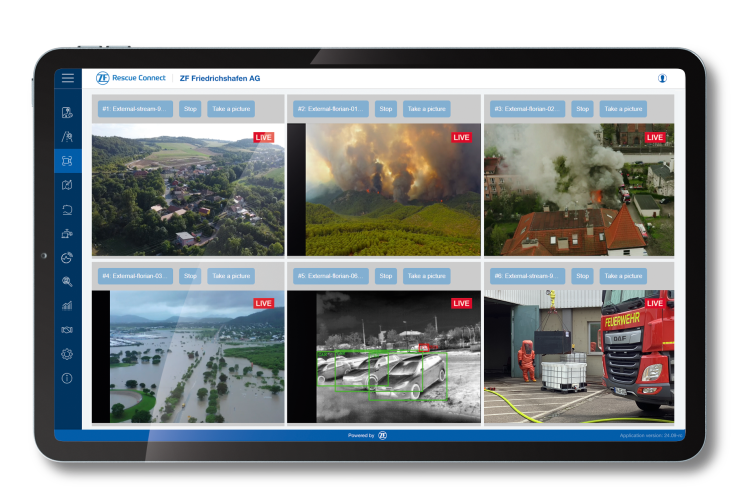Click the ZF Rescue Connect logo
The height and width of the screenshot is (499, 748).
[131, 78]
